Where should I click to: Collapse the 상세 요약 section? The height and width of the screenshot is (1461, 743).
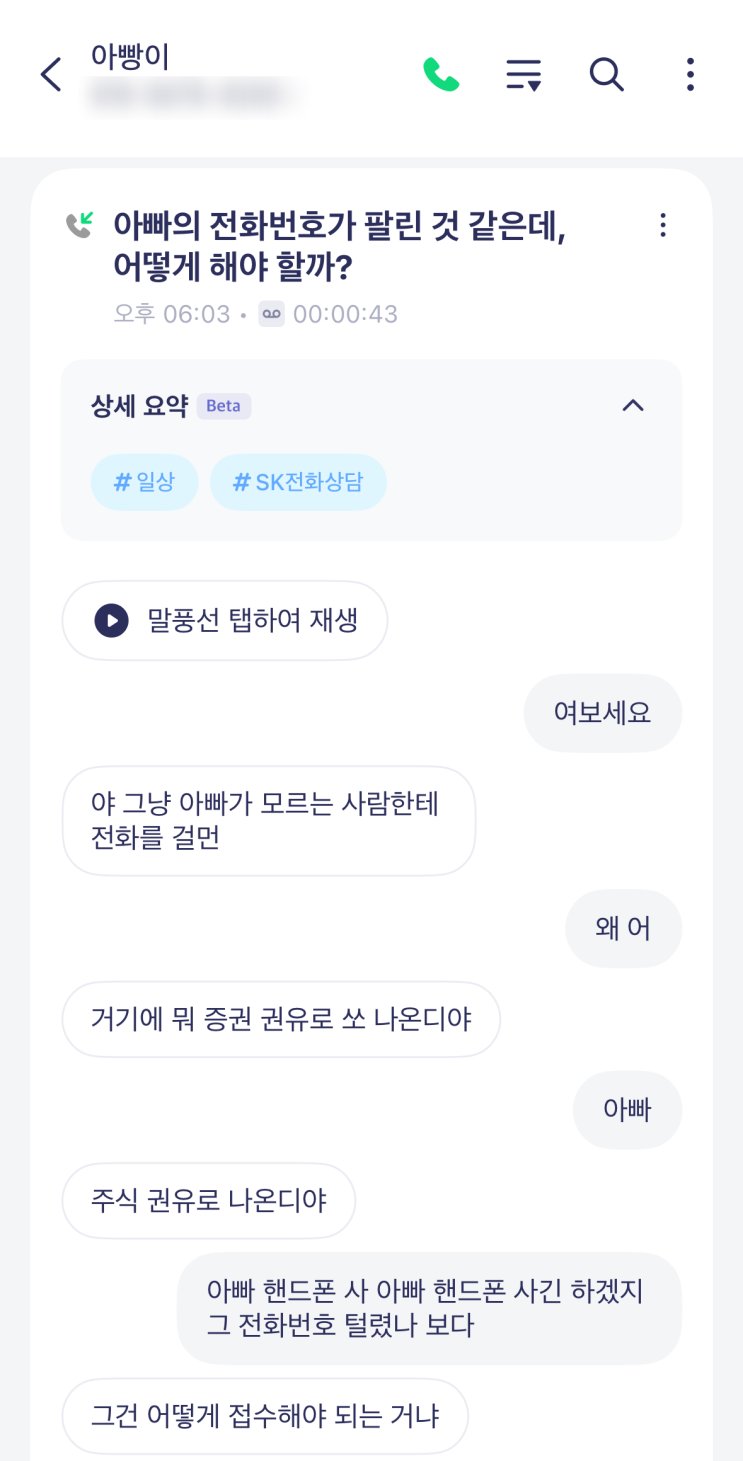point(633,406)
